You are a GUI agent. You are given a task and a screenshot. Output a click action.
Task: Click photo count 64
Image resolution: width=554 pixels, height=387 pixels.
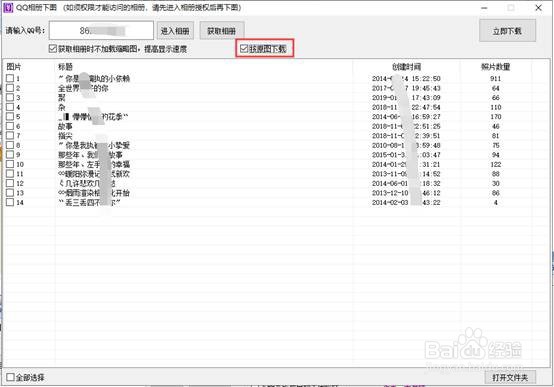point(495,88)
